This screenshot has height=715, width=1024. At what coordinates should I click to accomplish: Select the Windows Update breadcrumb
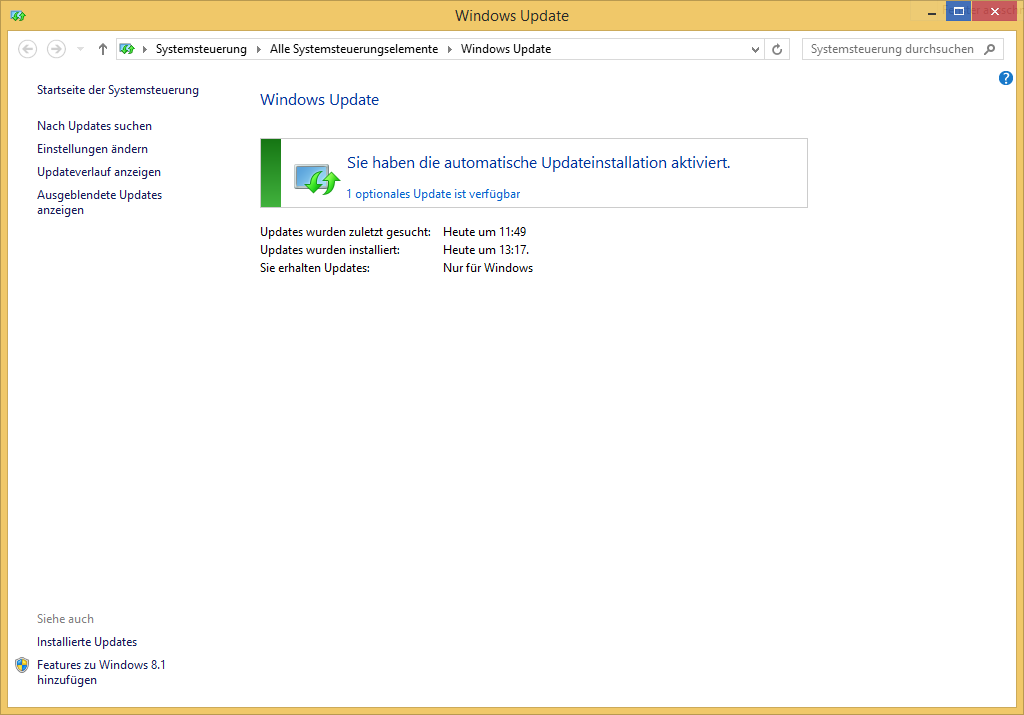tap(506, 49)
